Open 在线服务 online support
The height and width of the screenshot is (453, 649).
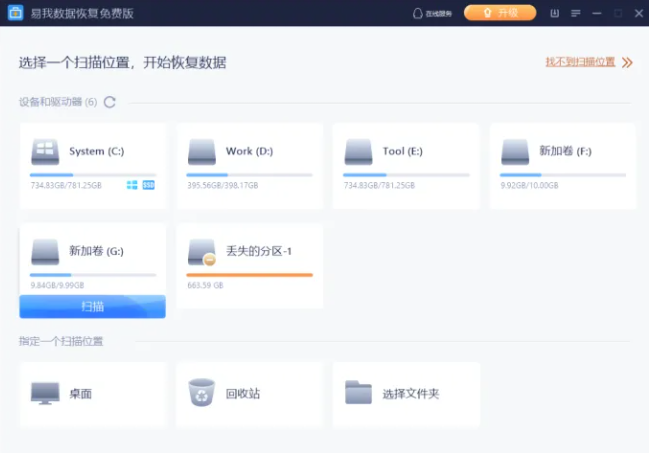[x=432, y=13]
